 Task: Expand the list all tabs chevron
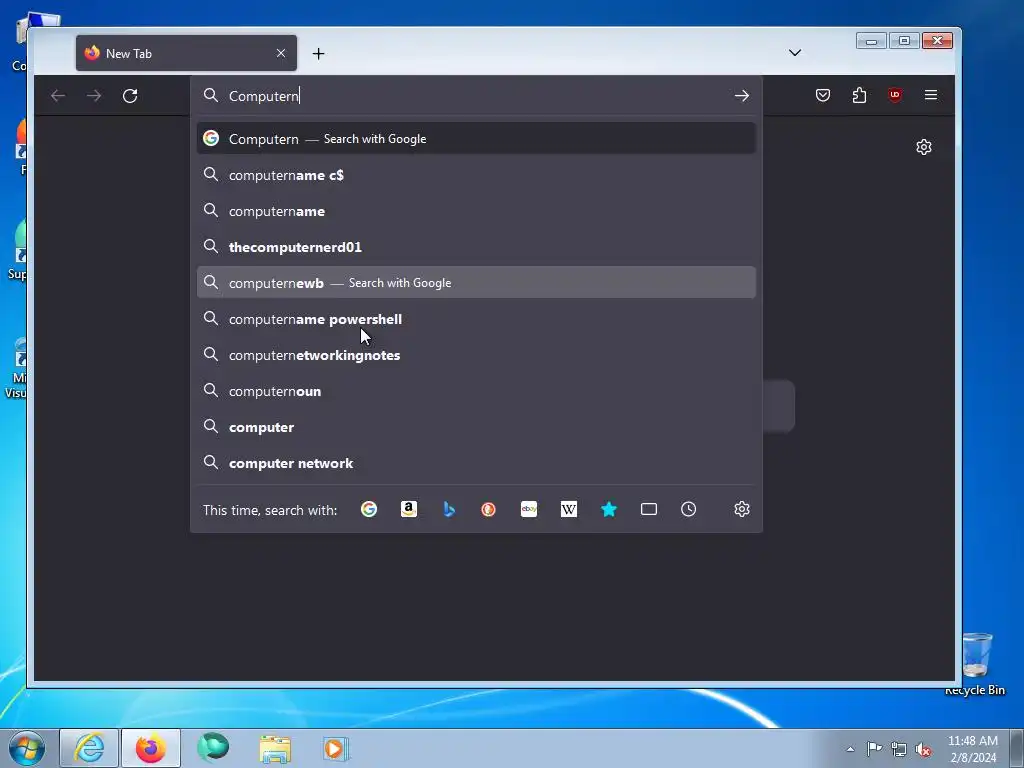click(795, 53)
